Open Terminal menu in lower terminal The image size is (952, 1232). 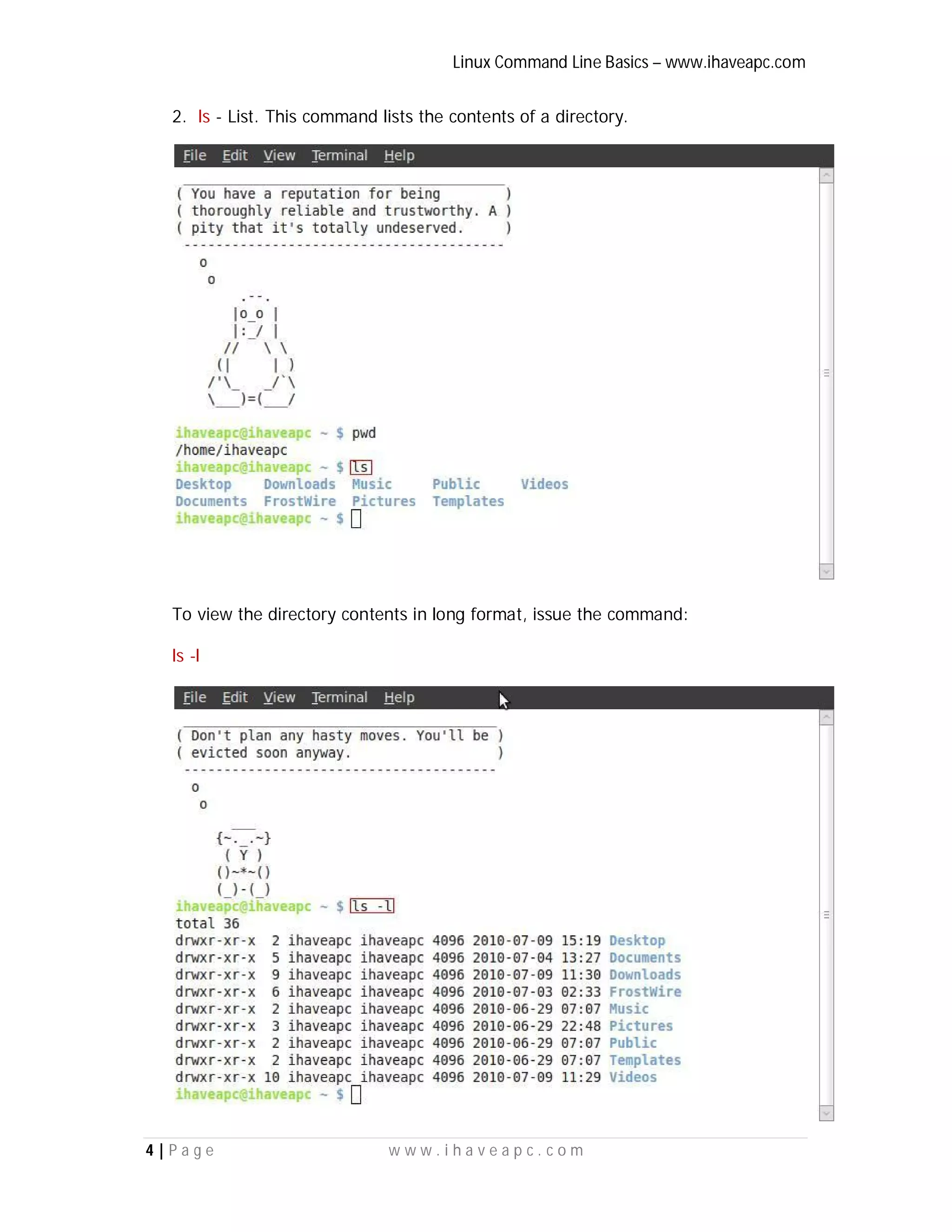point(339,698)
